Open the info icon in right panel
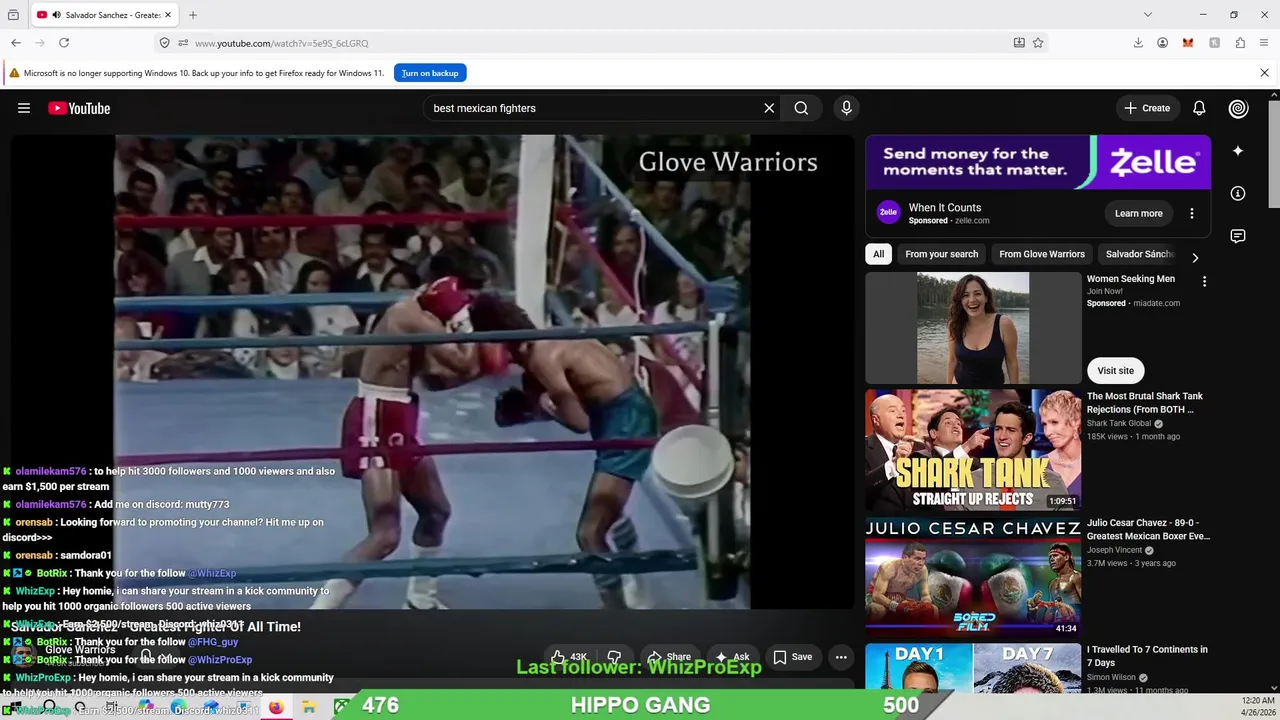 [x=1238, y=193]
